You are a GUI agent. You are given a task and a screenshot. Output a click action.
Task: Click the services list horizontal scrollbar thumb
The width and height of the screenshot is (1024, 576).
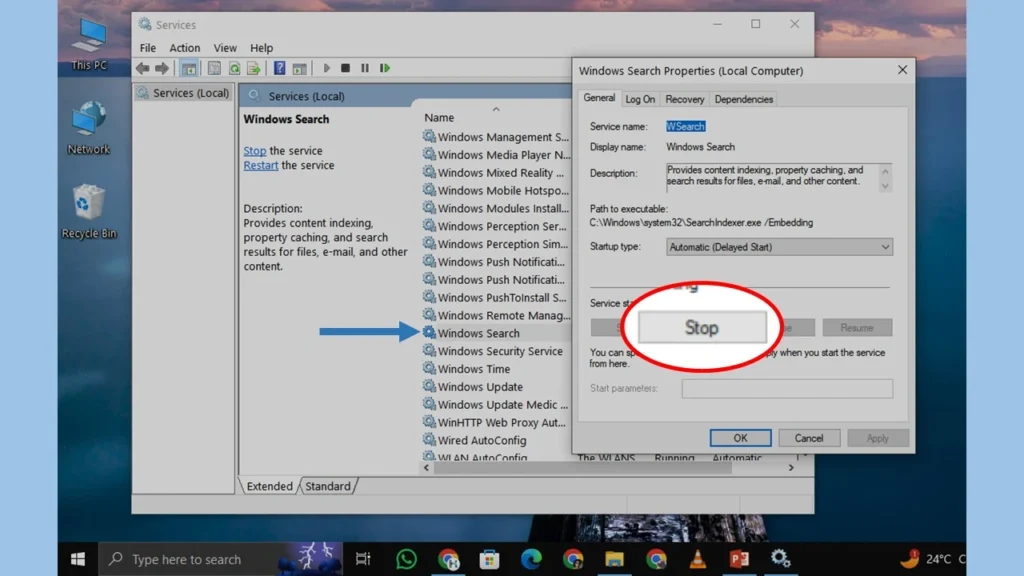tap(583, 468)
